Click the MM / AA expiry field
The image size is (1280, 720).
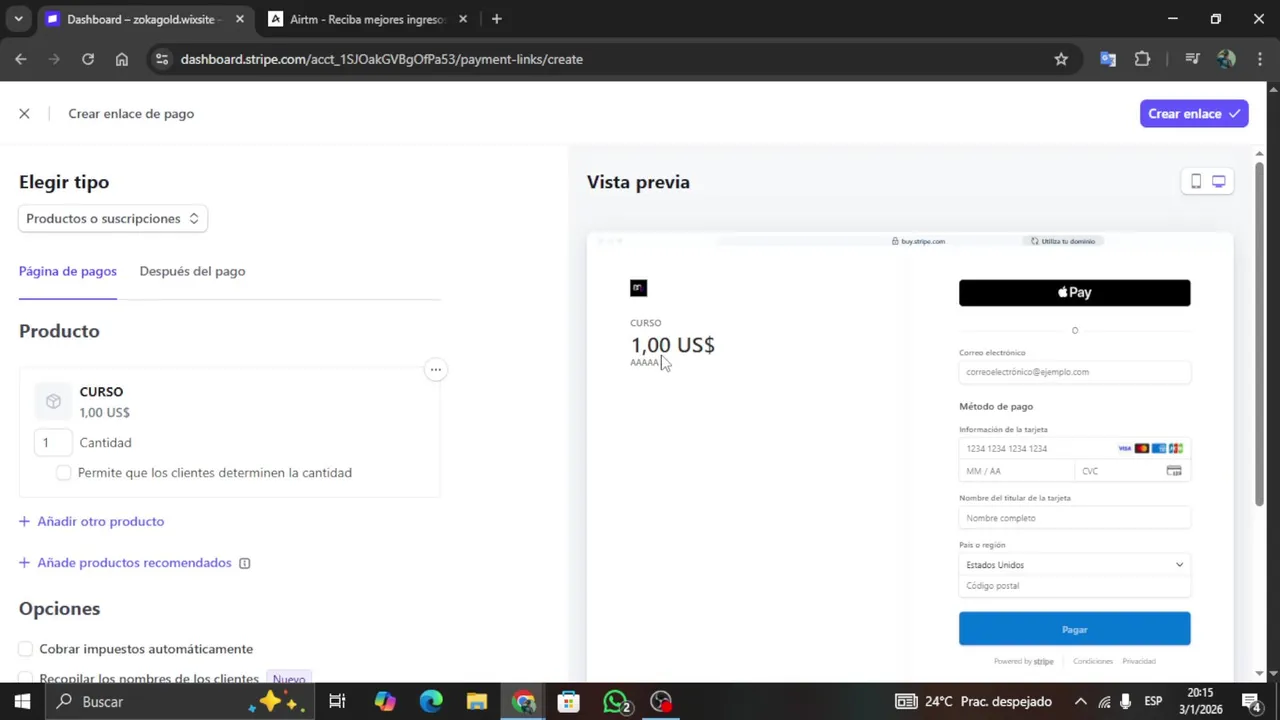(x=1017, y=471)
